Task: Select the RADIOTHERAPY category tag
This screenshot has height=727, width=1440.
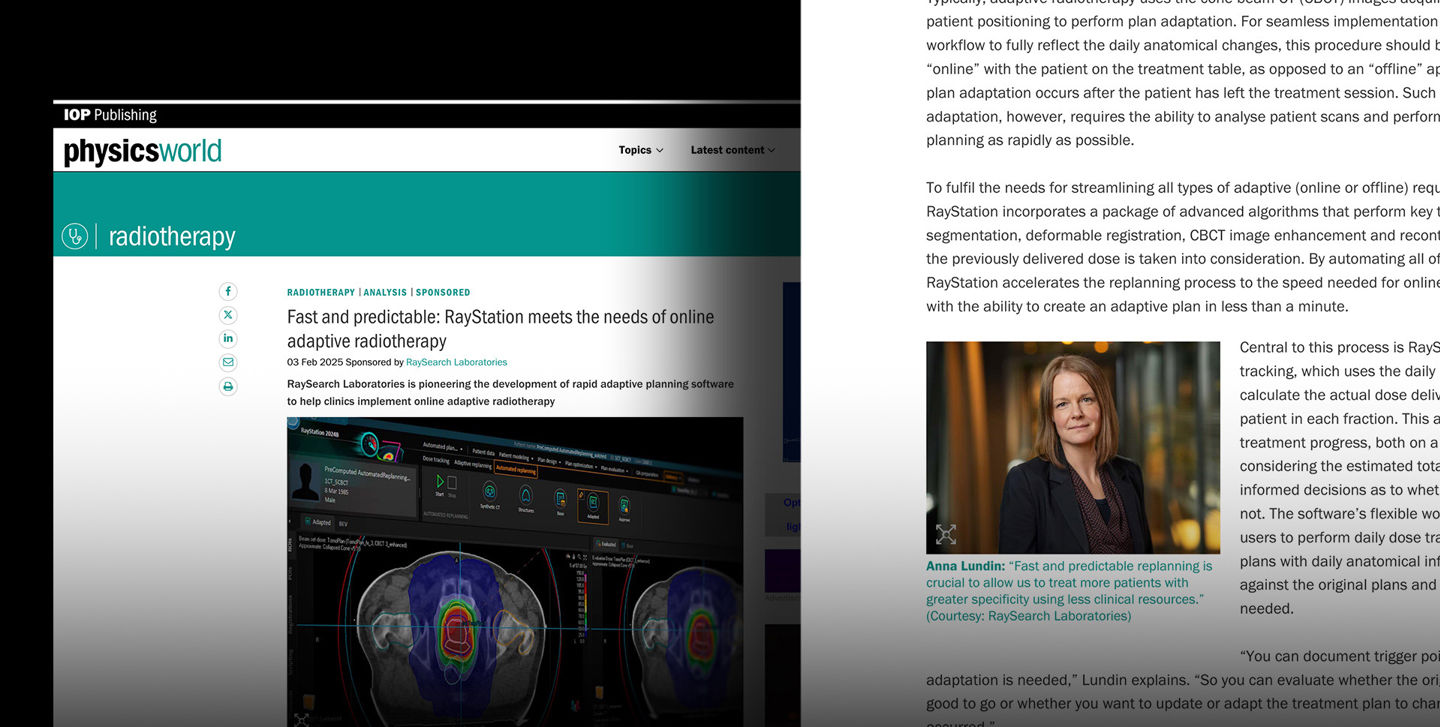Action: pyautogui.click(x=320, y=293)
